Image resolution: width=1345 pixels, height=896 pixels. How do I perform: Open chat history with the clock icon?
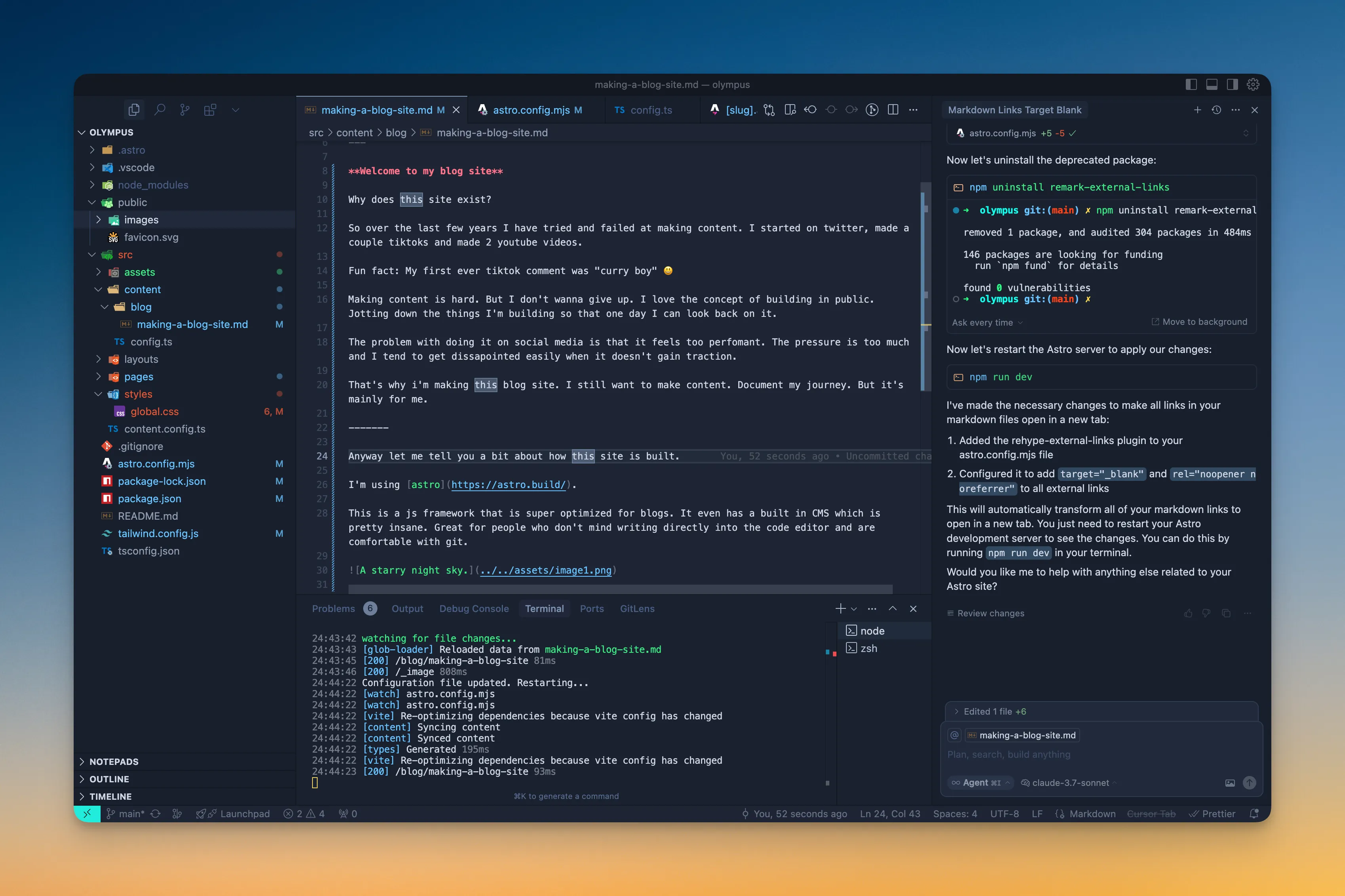pyautogui.click(x=1216, y=110)
